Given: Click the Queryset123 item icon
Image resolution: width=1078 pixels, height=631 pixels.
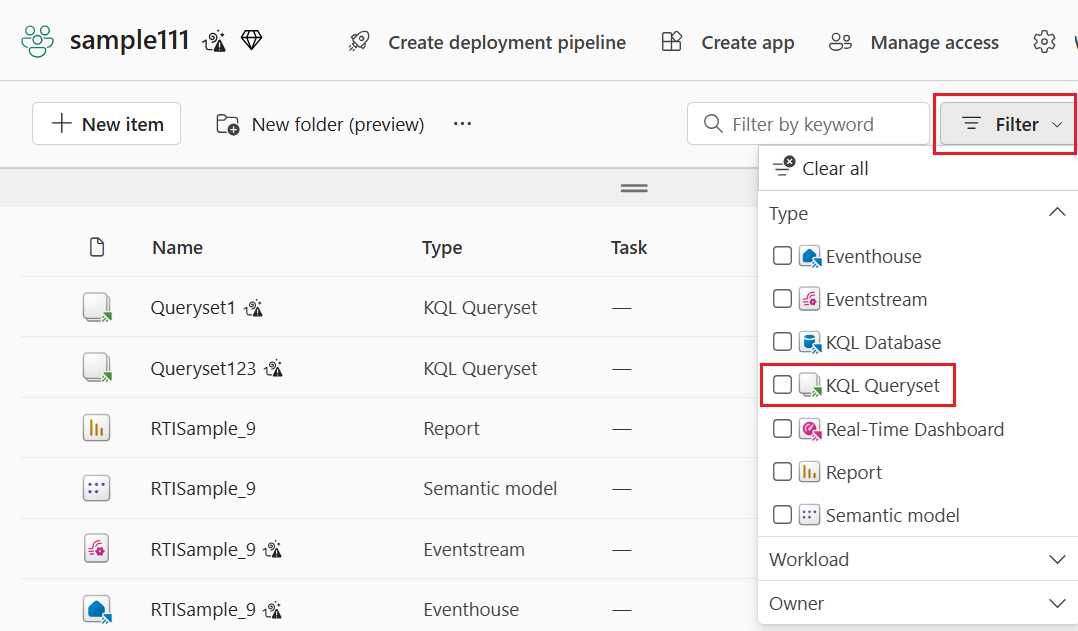Looking at the screenshot, I should (x=97, y=368).
